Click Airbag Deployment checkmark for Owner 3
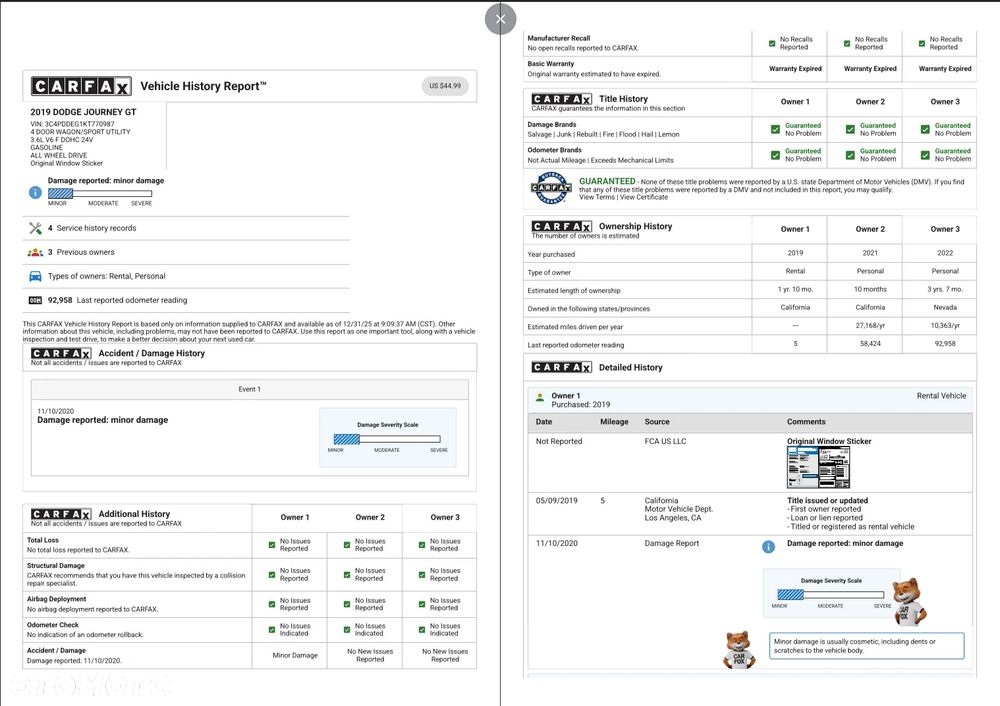Viewport: 1000px width, 706px height. [x=422, y=605]
